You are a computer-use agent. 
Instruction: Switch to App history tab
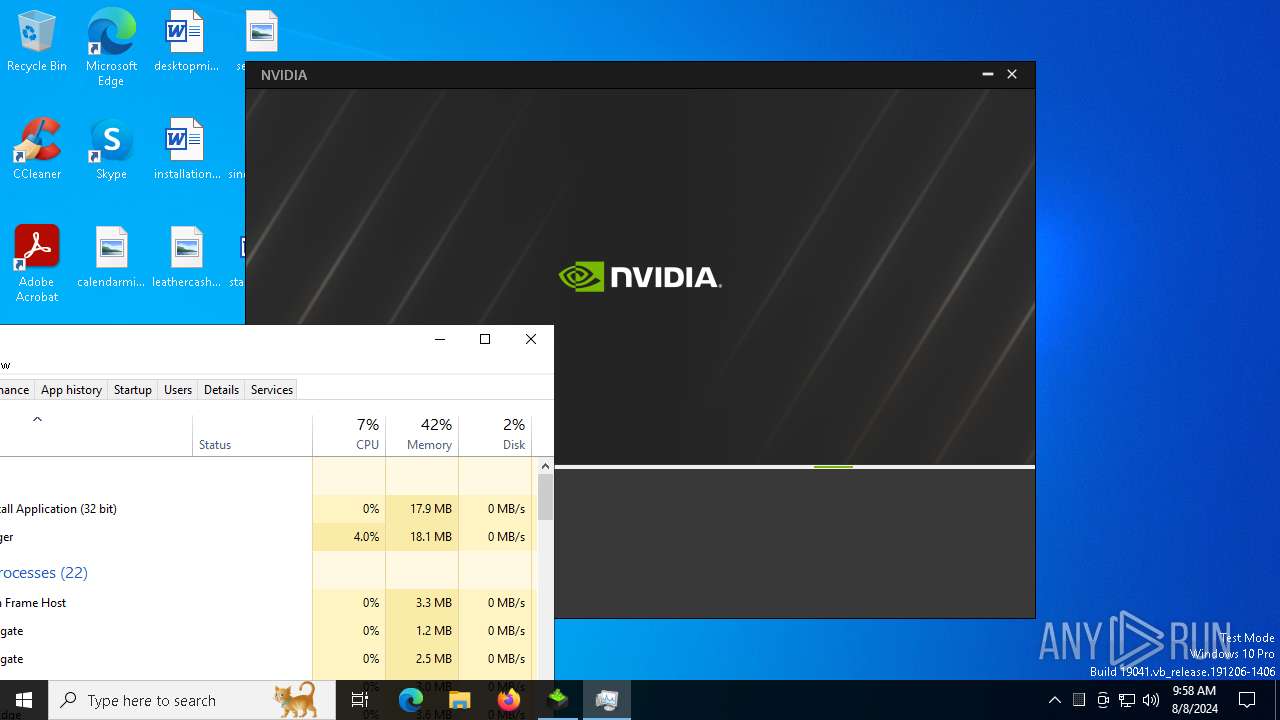pyautogui.click(x=71, y=390)
